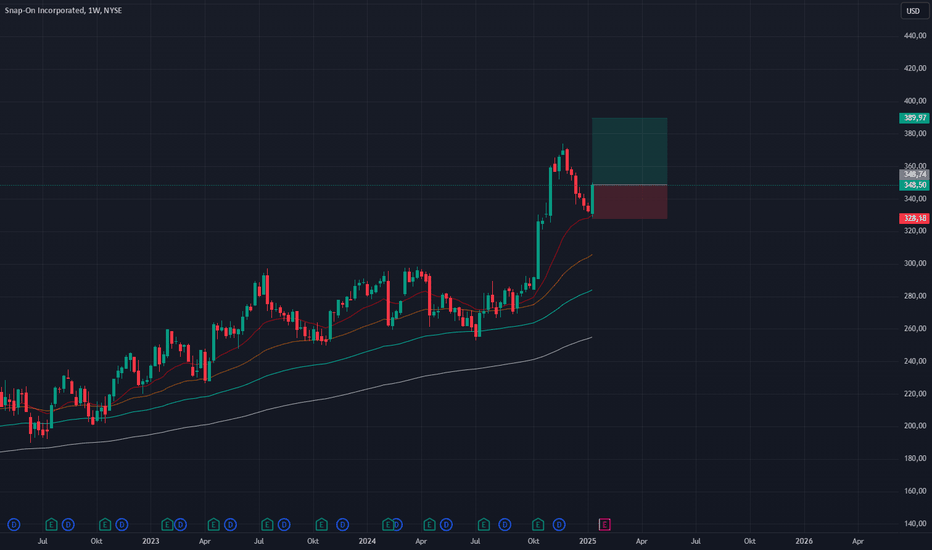The width and height of the screenshot is (932, 550).
Task: Click the dividend D marker between Jul and Okt 2022
Action: pos(68,524)
